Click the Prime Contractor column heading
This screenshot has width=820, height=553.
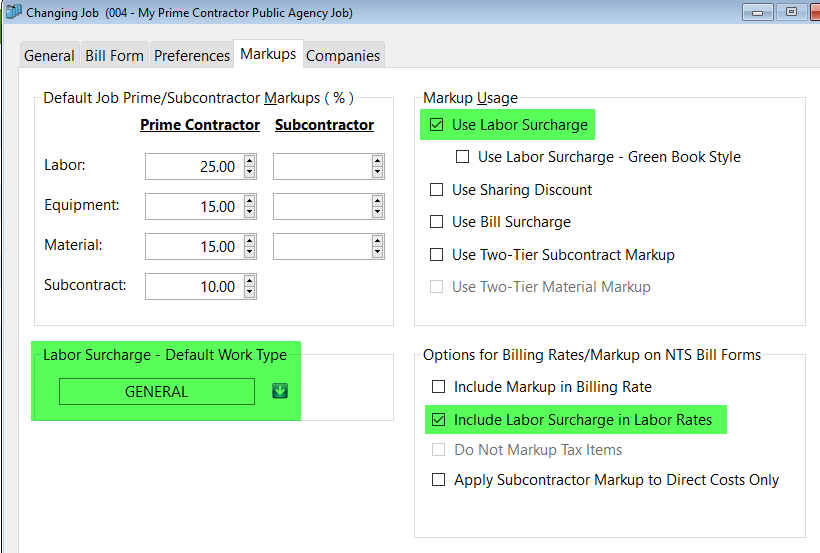200,125
